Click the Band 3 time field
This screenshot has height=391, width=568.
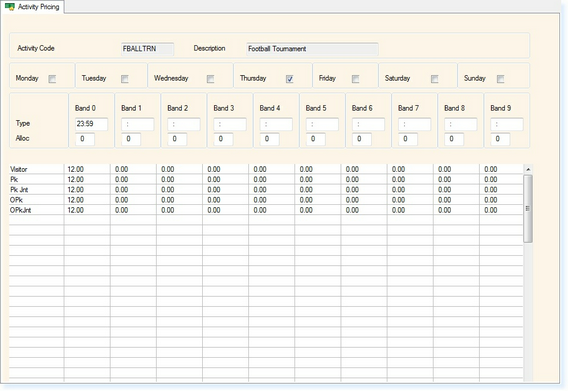[x=230, y=124]
